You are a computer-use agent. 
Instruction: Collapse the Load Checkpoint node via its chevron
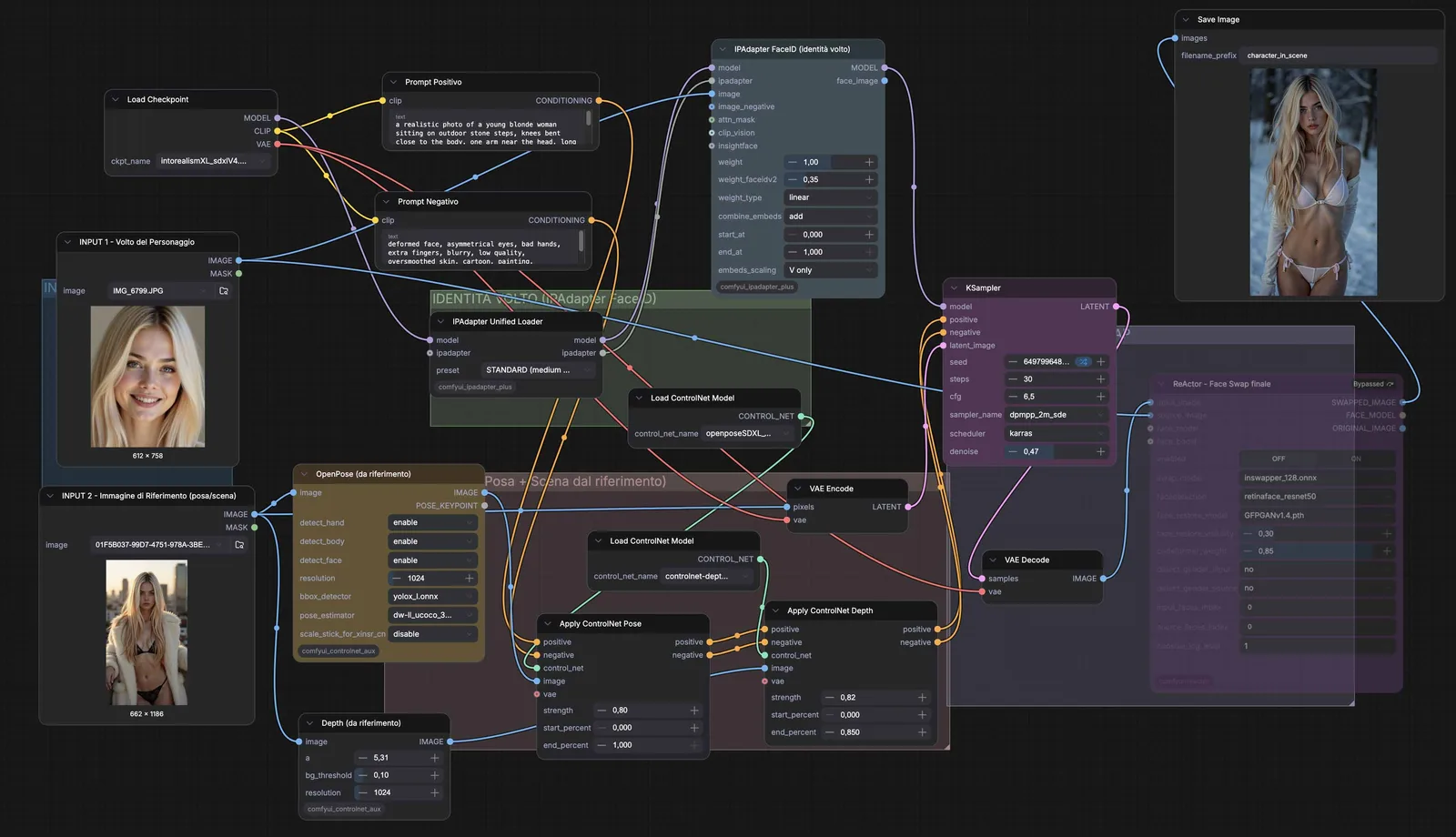point(115,98)
